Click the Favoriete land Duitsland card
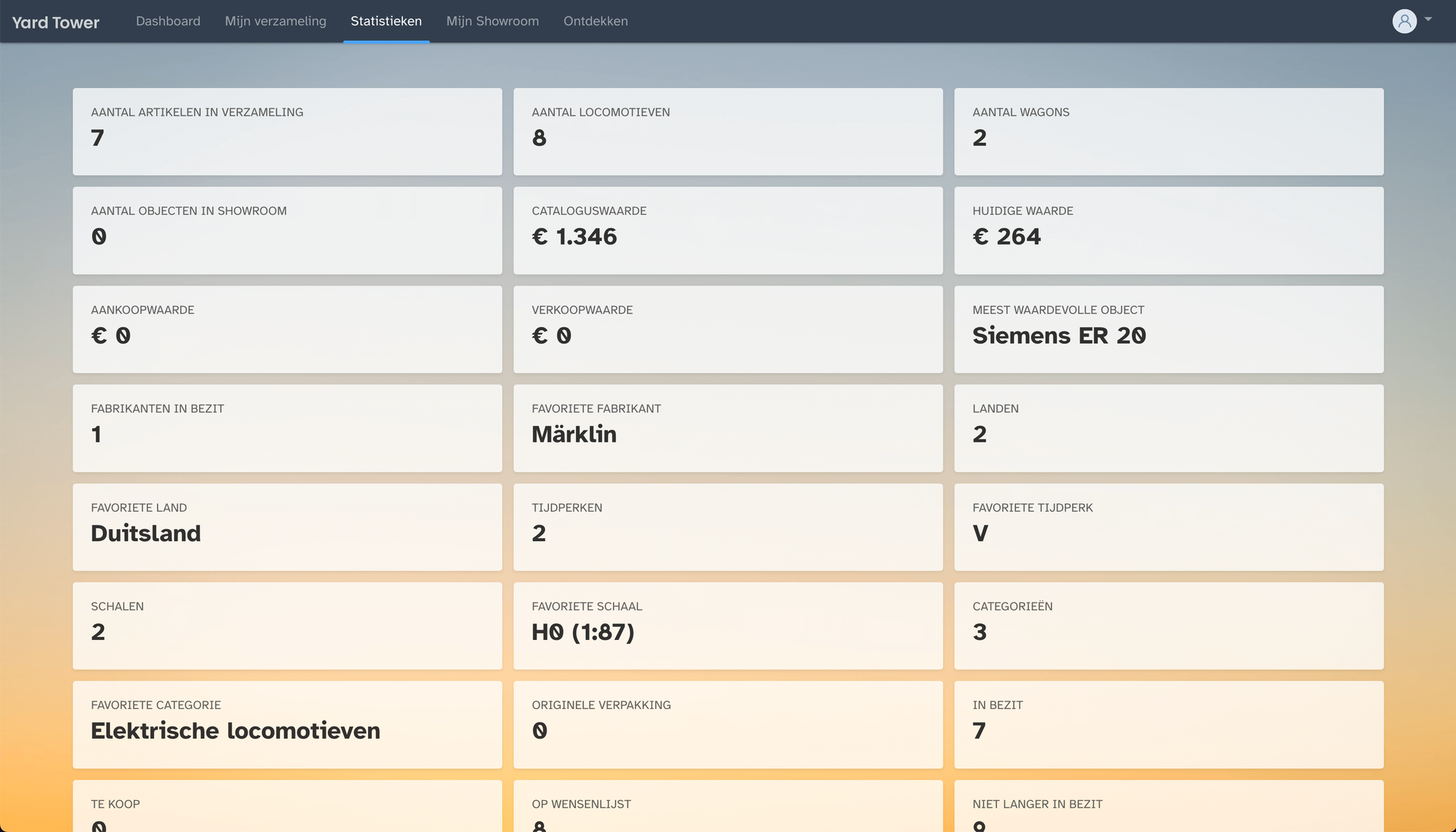The width and height of the screenshot is (1456, 832). pyautogui.click(x=287, y=527)
